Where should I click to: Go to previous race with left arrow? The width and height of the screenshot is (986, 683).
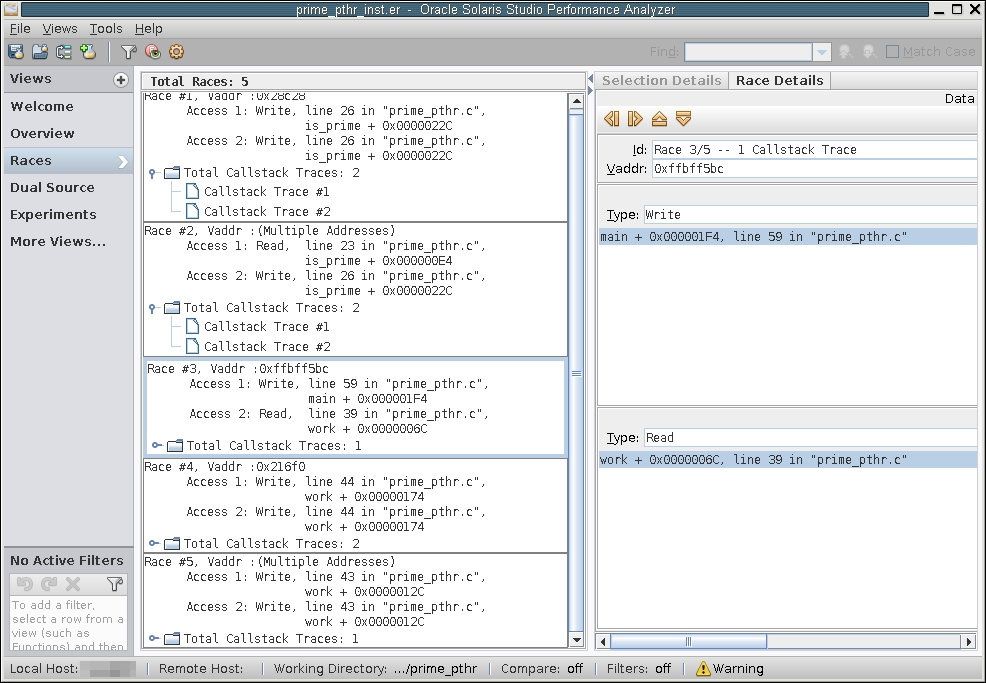pos(612,119)
